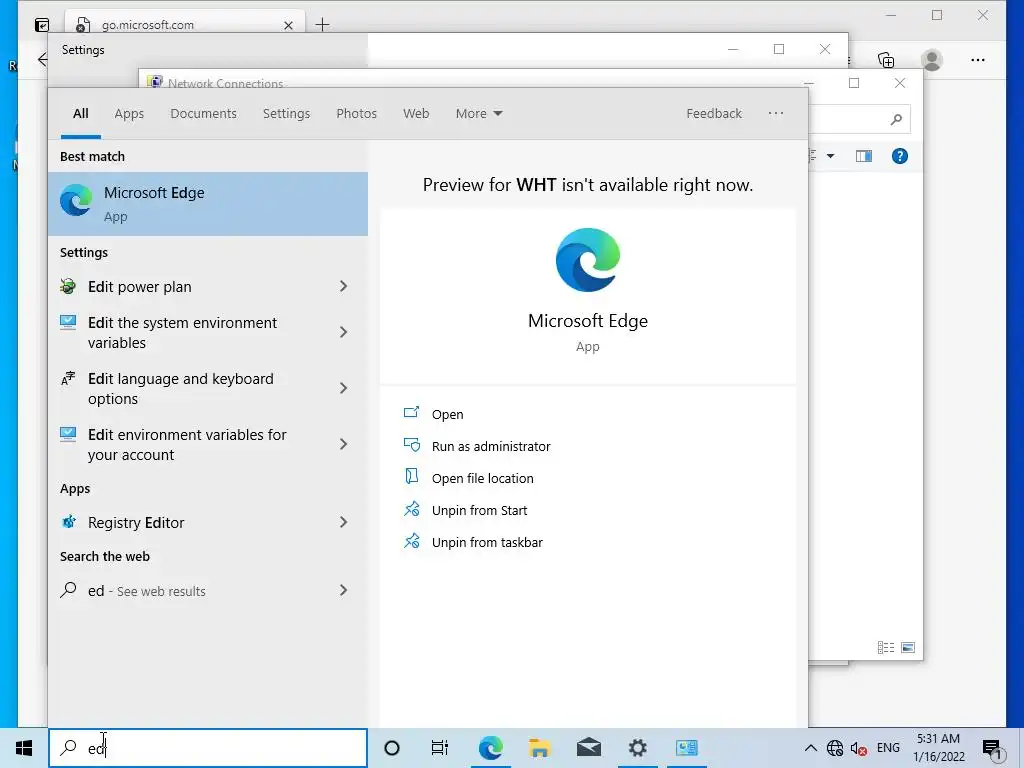Switch to the Control Panel taskbar item
The width and height of the screenshot is (1024, 768).
tap(686, 748)
